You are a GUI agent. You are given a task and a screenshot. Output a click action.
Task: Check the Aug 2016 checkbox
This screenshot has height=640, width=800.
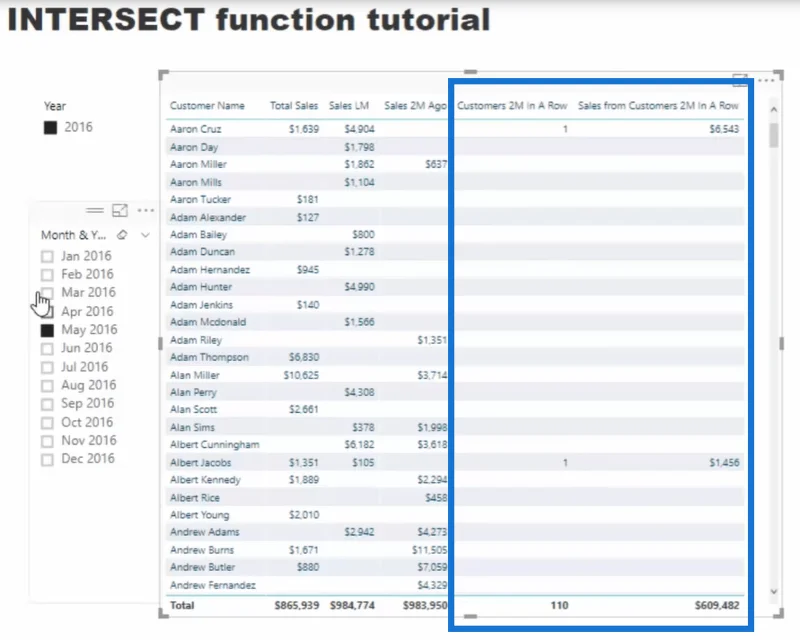(x=47, y=385)
